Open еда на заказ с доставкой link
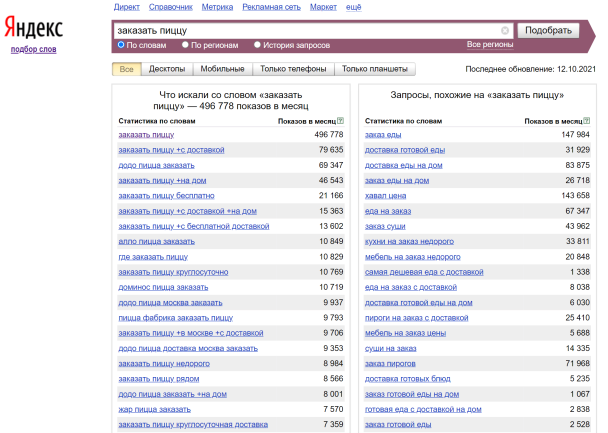 [411, 287]
